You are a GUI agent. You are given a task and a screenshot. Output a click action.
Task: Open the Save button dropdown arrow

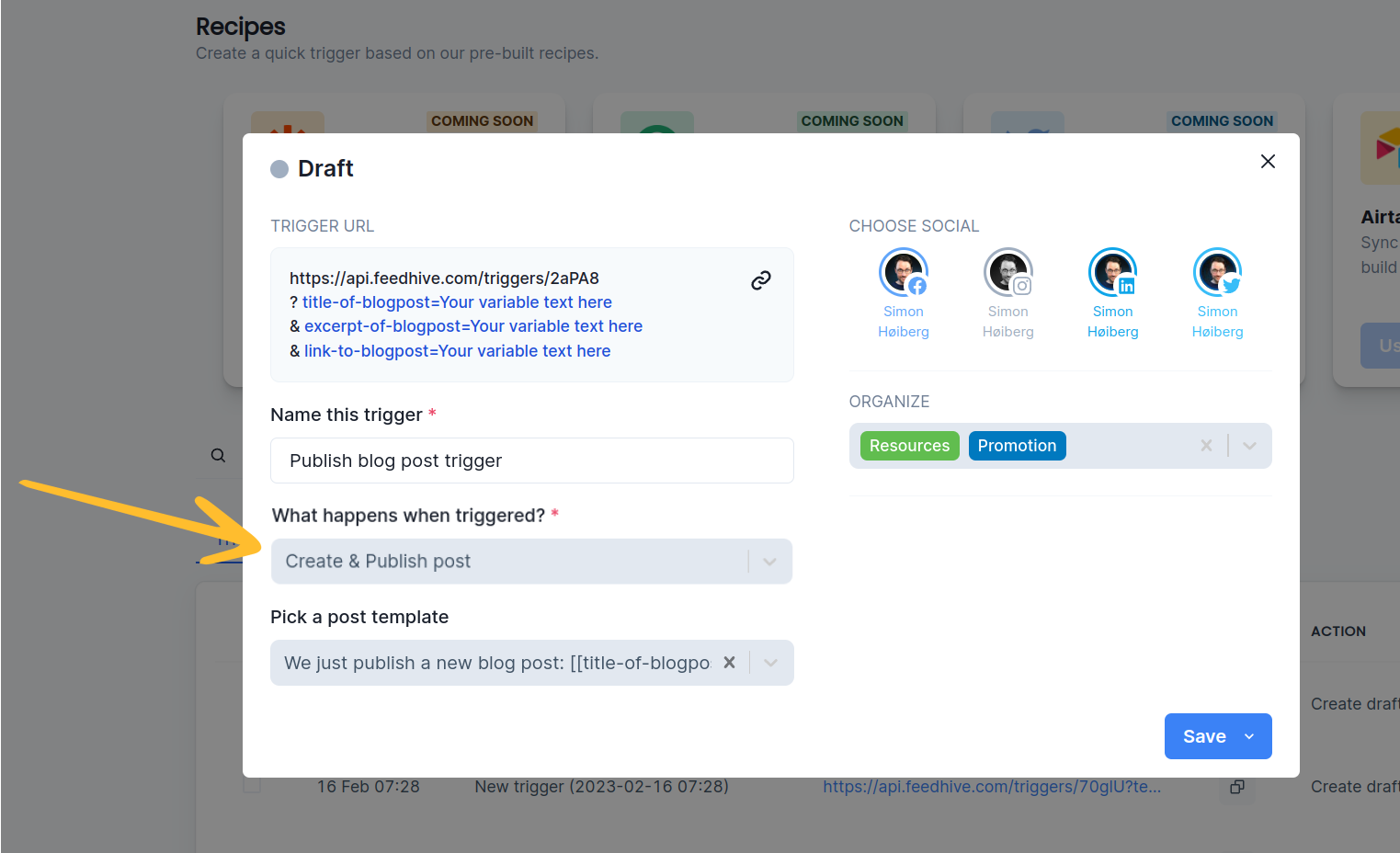point(1249,736)
